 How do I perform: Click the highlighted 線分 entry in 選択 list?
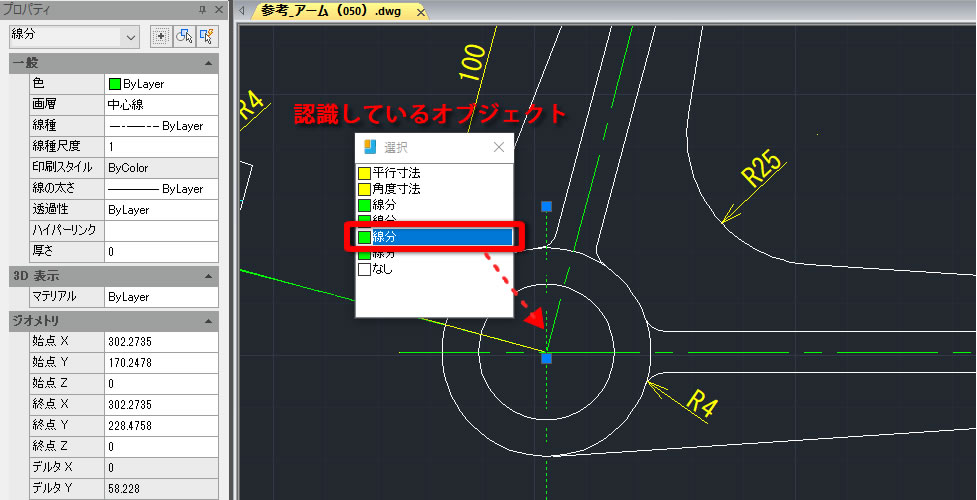tap(434, 237)
